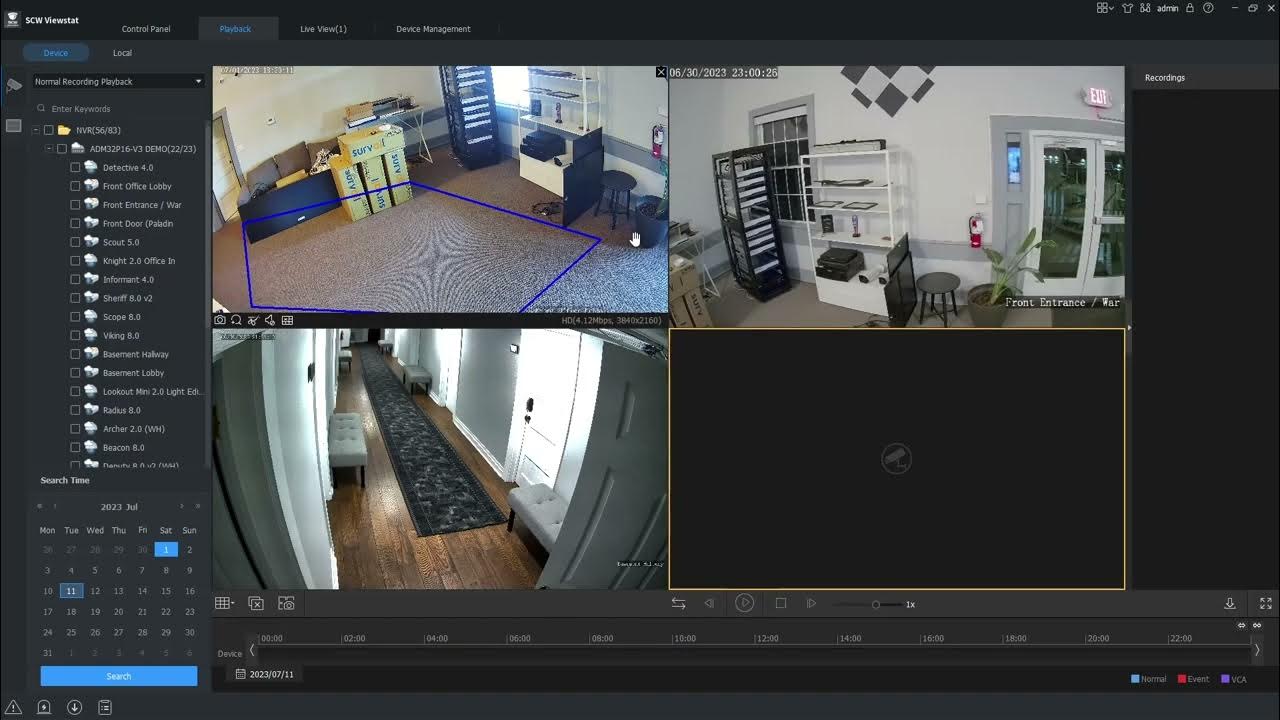The width and height of the screenshot is (1280, 720).
Task: Check the ADM32P16-V3 DEMO checkbox
Action: coord(62,149)
